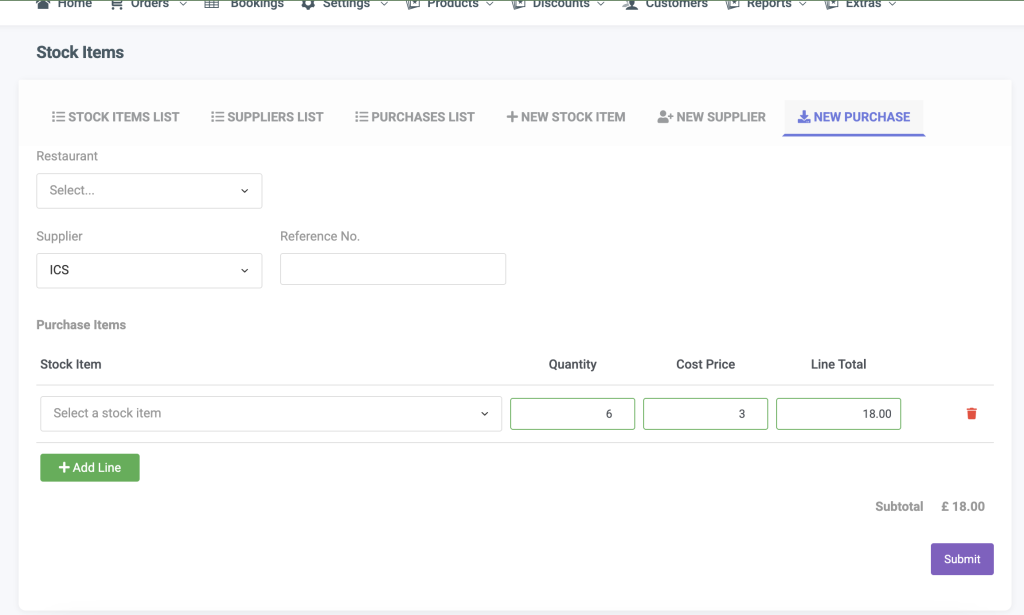The height and width of the screenshot is (615, 1024).
Task: Click the Quantity field showing 6
Action: (x=572, y=414)
